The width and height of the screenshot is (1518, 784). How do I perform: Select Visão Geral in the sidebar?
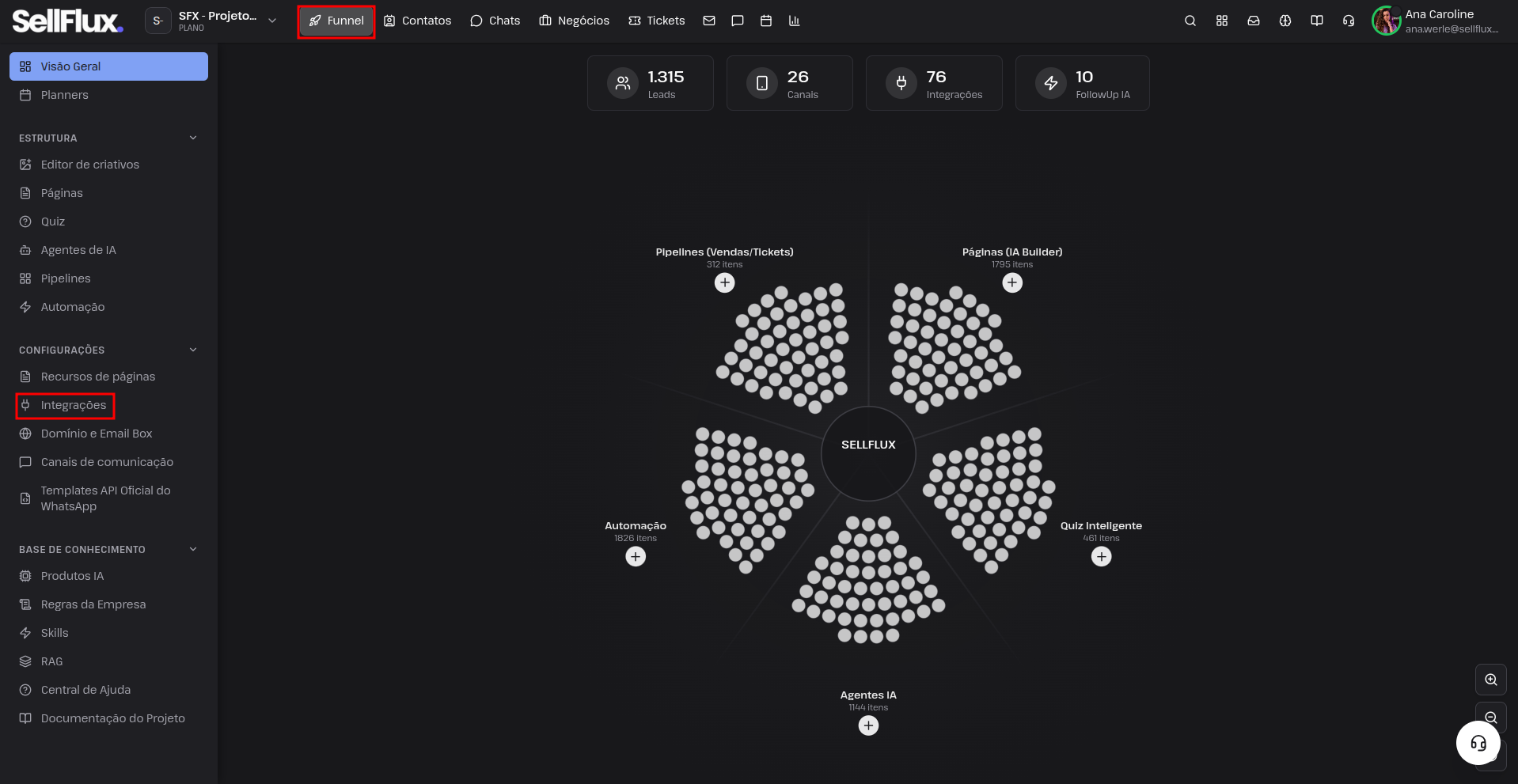coord(109,66)
